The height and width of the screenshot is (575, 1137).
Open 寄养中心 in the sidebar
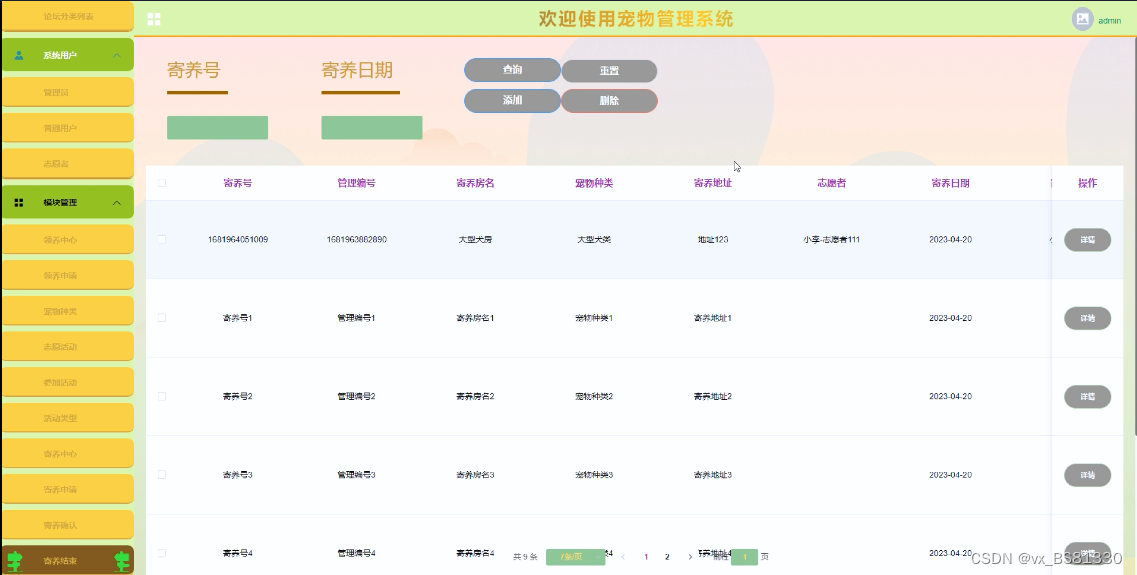pos(68,453)
